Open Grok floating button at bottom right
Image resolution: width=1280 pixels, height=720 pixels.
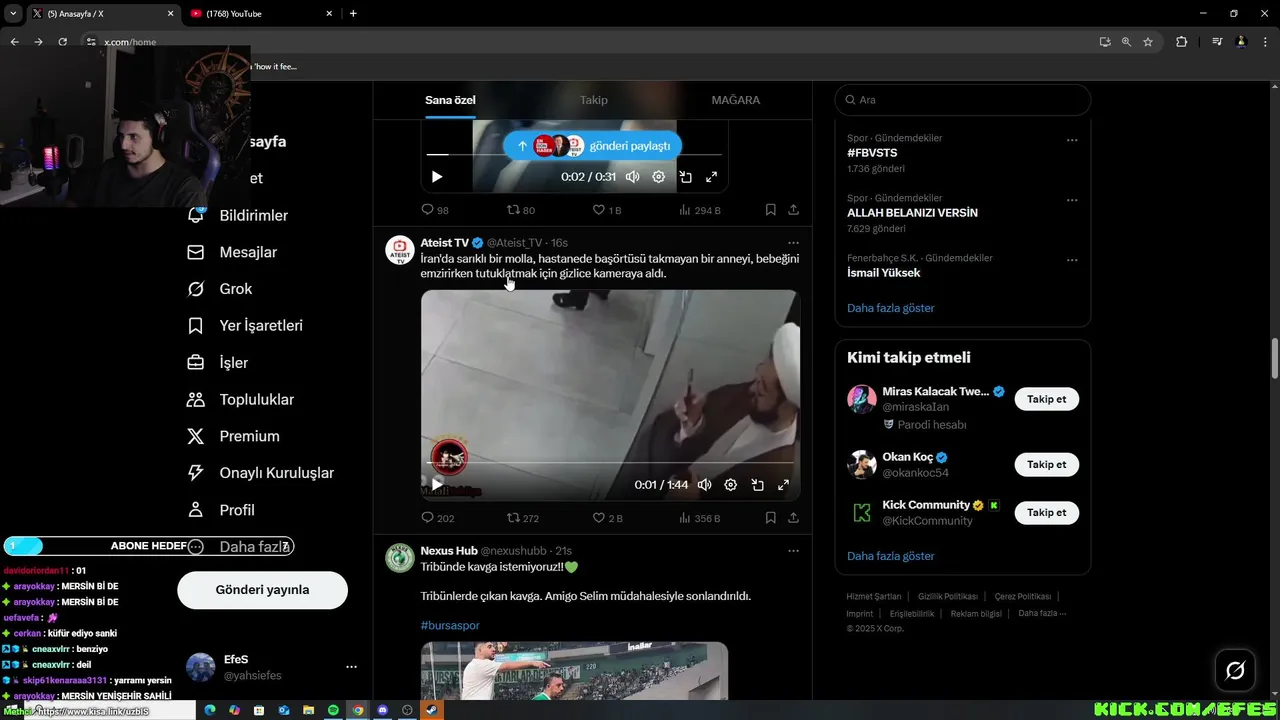[1235, 671]
